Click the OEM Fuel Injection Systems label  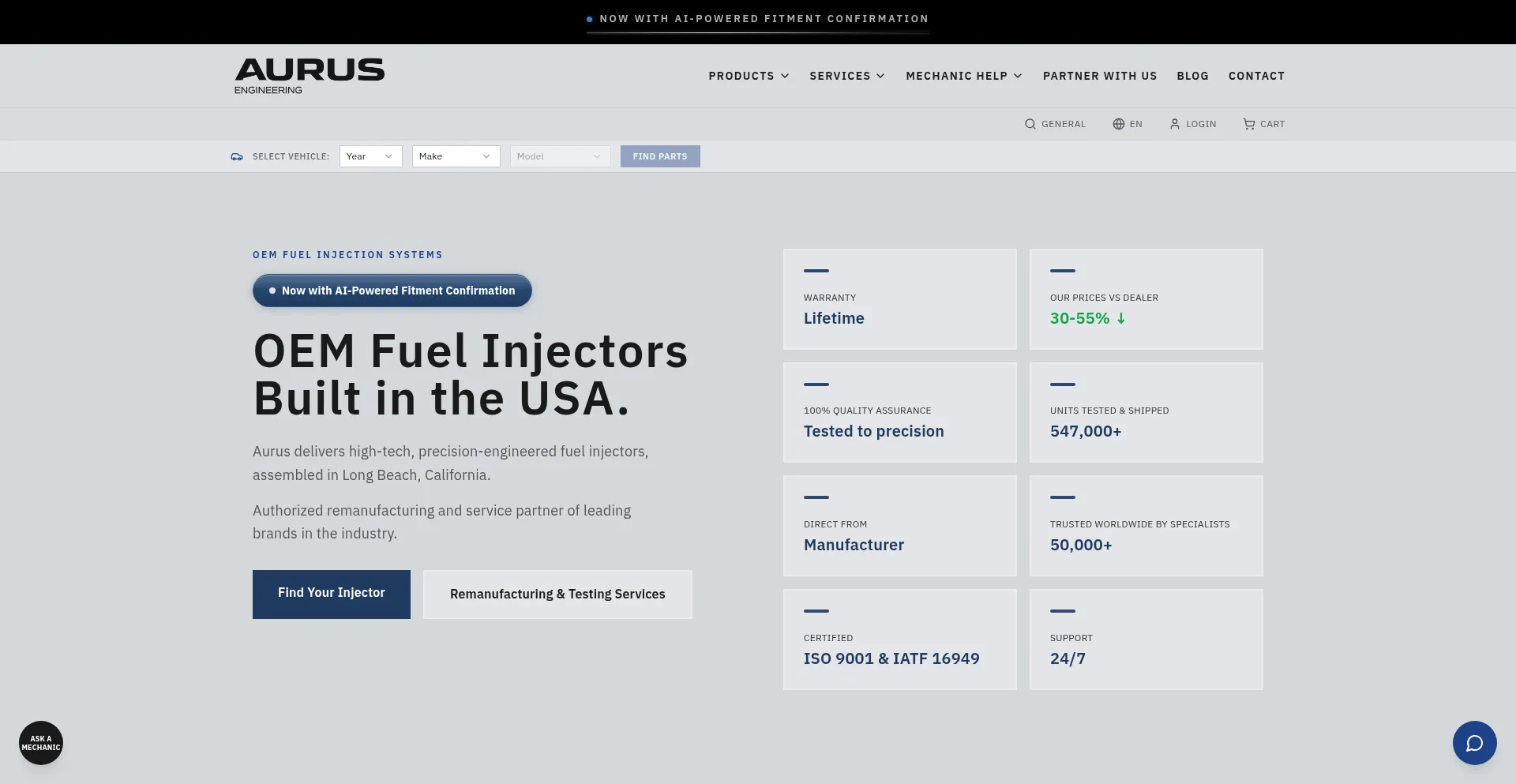pos(347,255)
